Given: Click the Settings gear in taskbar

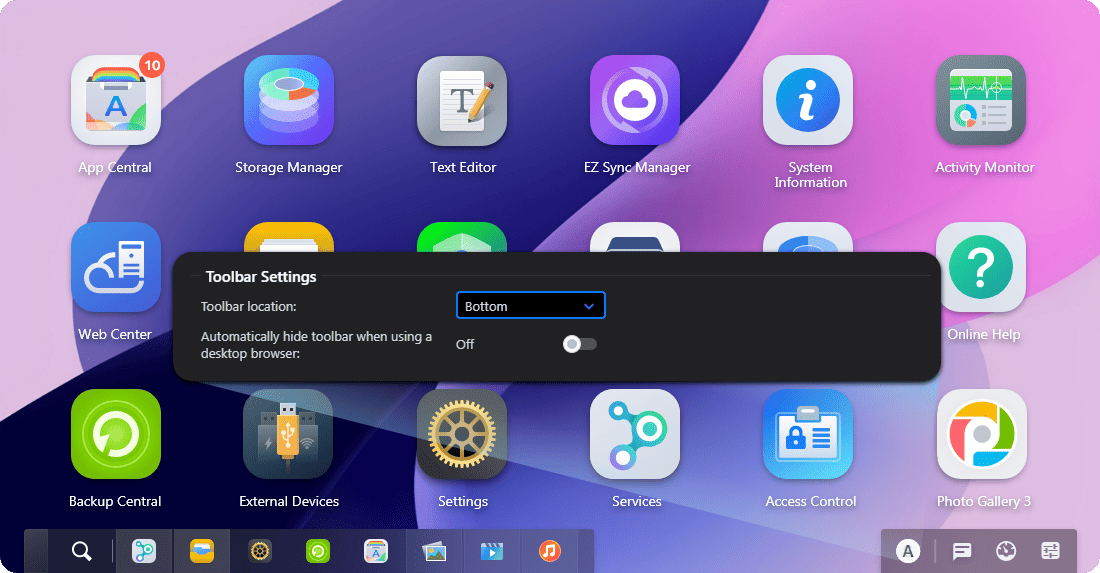Looking at the screenshot, I should pyautogui.click(x=260, y=551).
